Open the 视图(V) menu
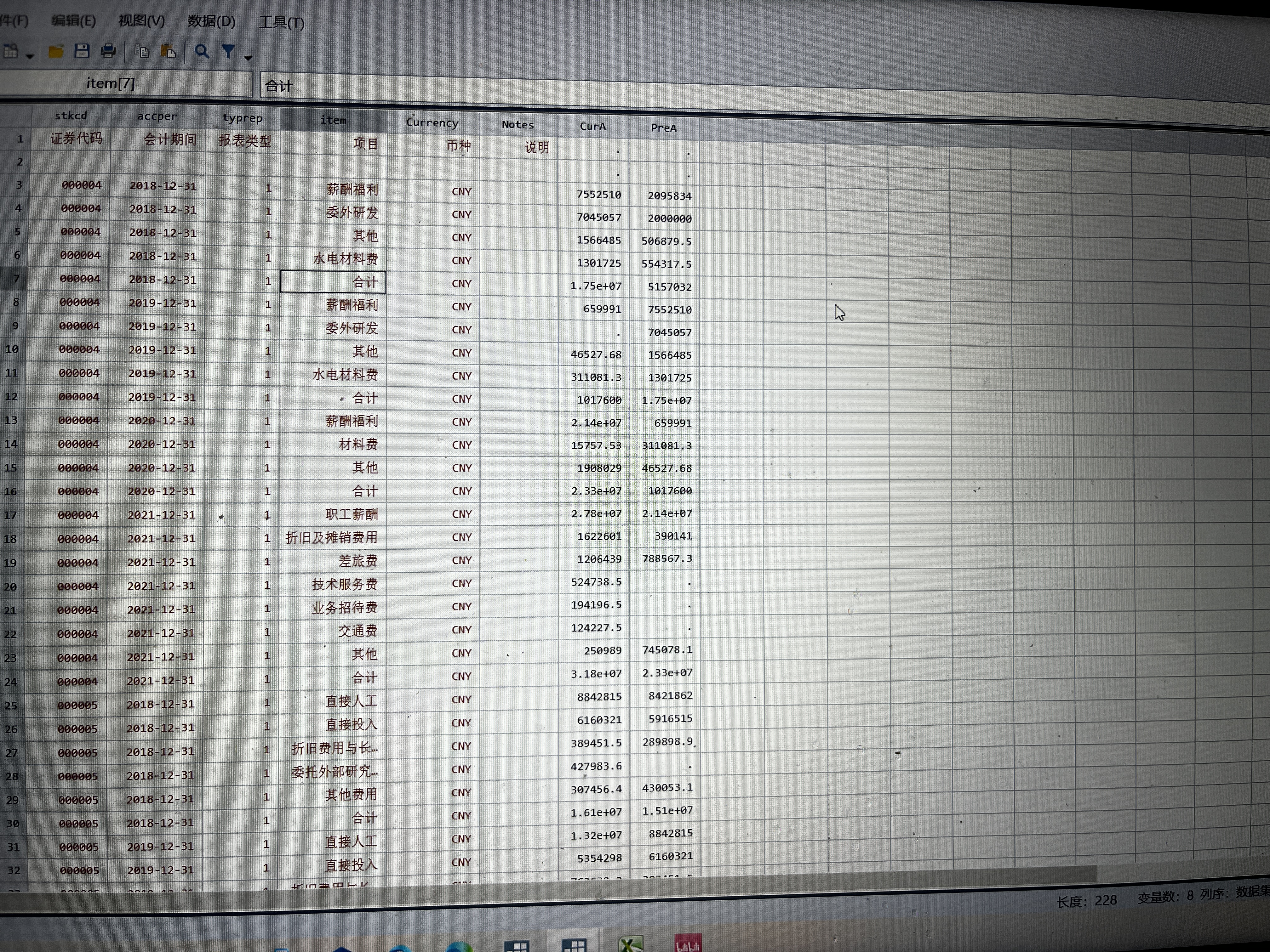 (x=141, y=21)
